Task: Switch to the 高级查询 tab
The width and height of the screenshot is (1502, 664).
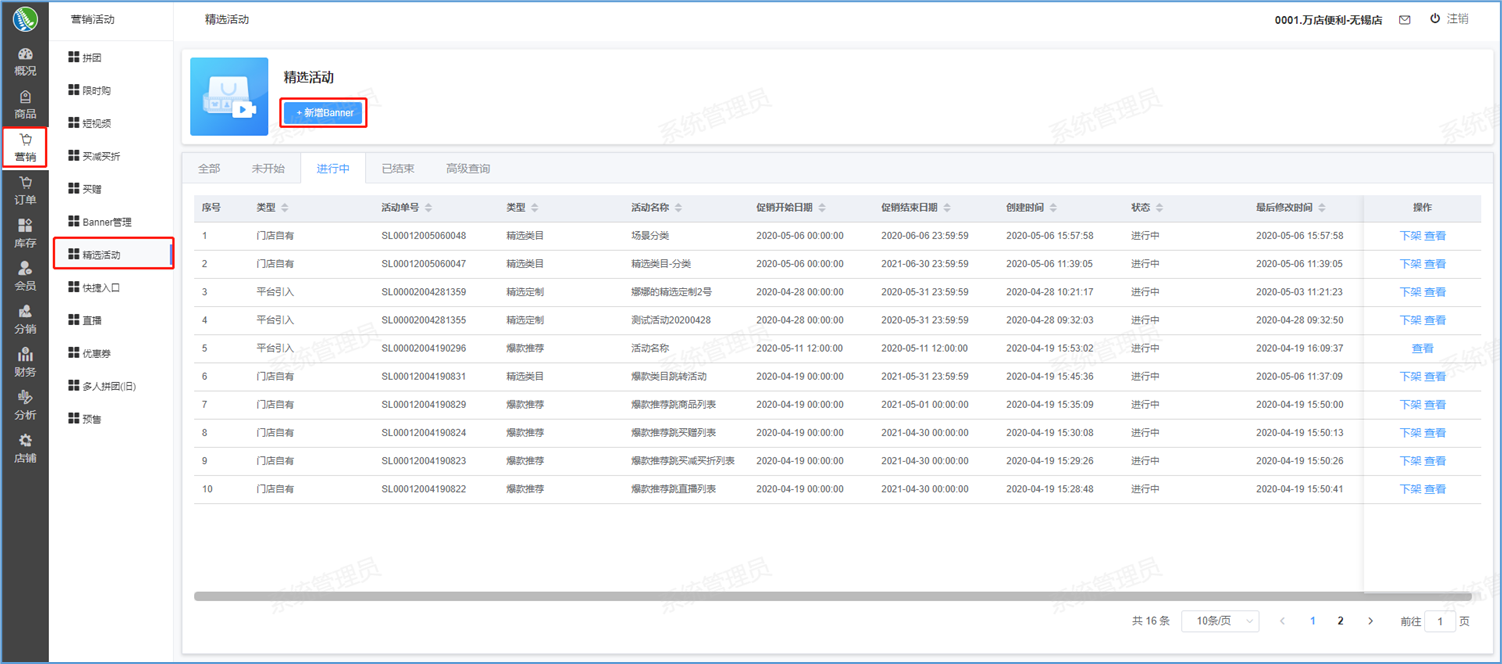Action: click(468, 169)
